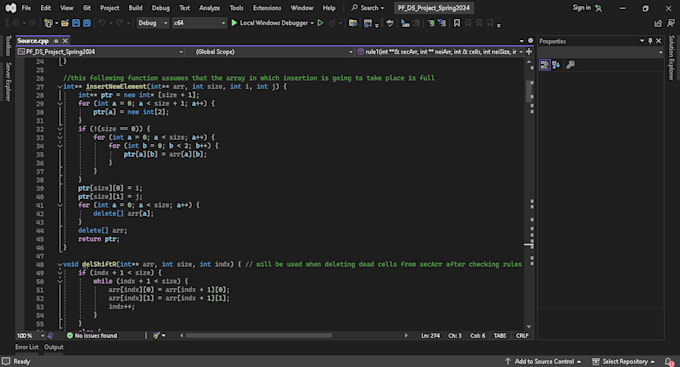This screenshot has width=680, height=367.
Task: Click the window layout toolbar icon
Action: point(368,23)
